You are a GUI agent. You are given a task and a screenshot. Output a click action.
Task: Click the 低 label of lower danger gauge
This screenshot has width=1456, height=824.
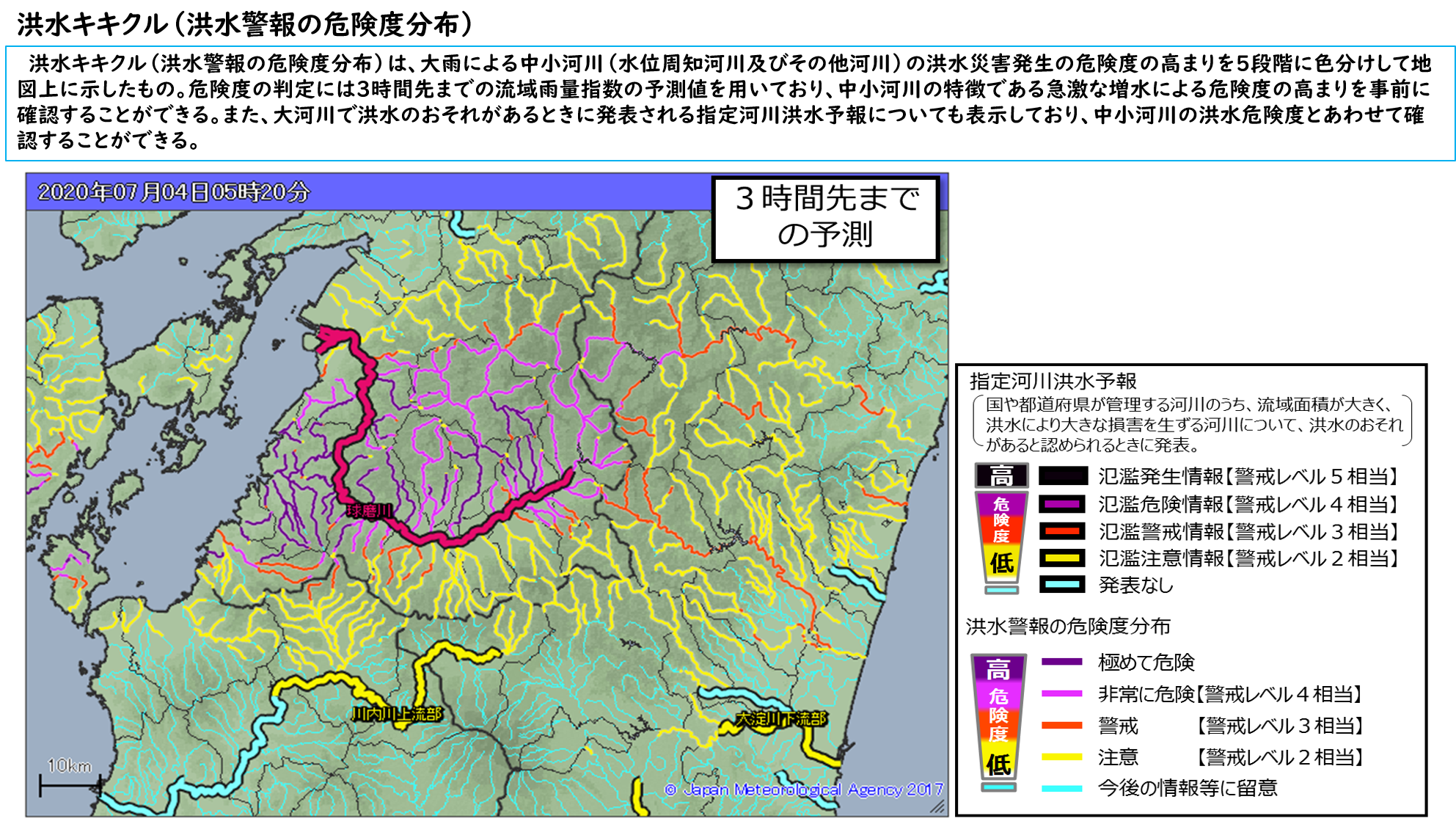coord(998,765)
